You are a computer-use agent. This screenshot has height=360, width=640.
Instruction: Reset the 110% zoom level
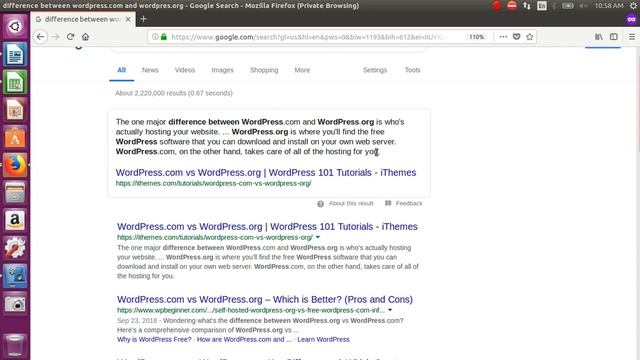(x=476, y=37)
